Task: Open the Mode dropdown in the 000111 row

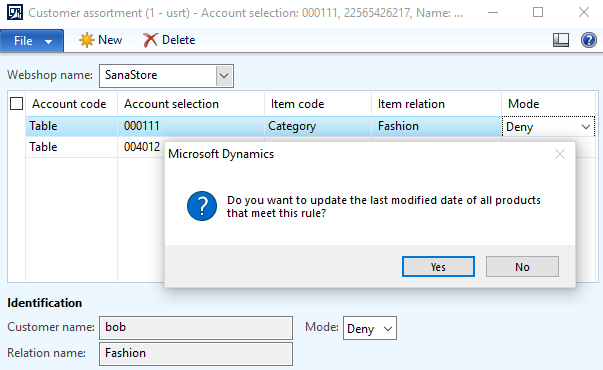Action: [585, 127]
